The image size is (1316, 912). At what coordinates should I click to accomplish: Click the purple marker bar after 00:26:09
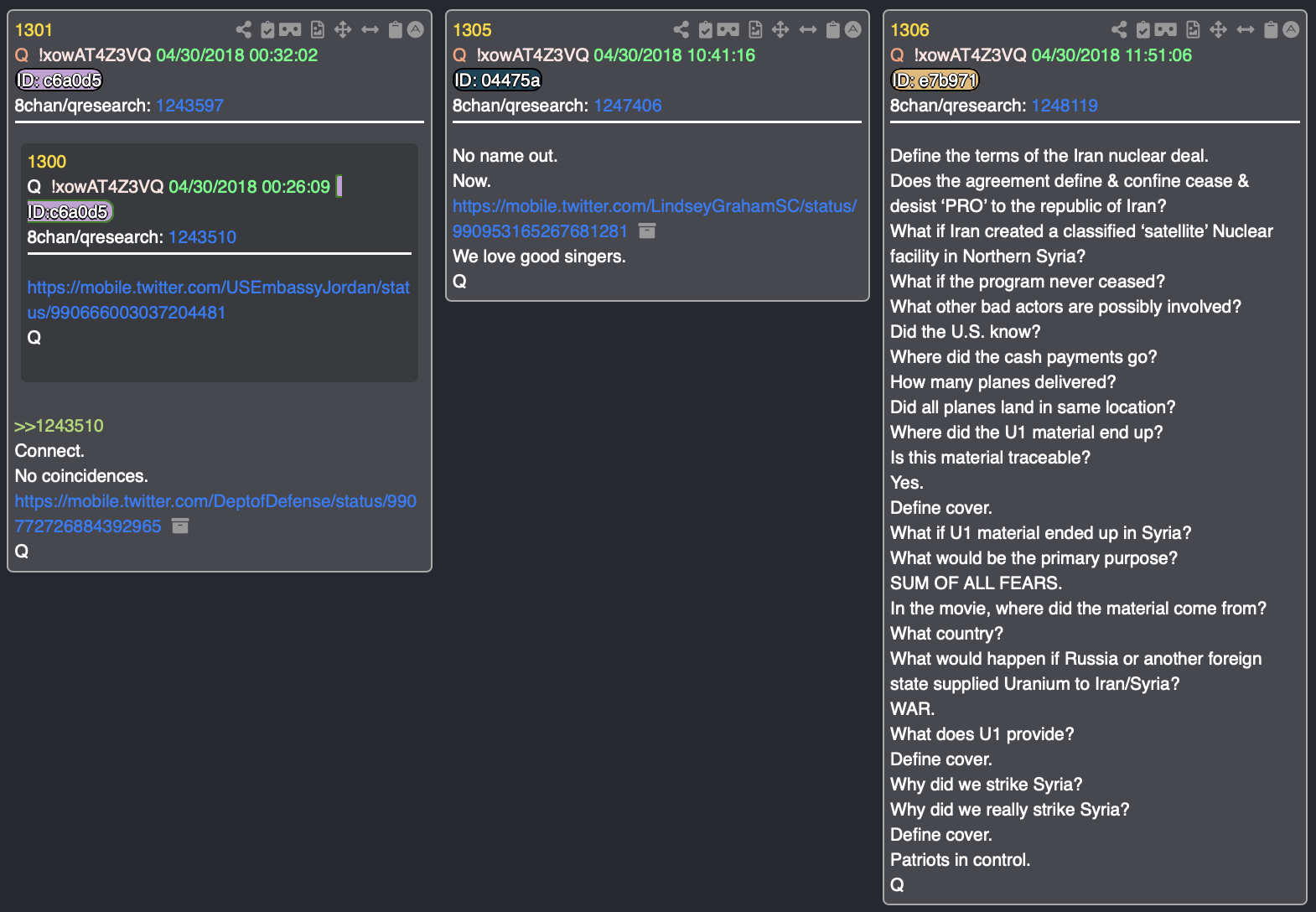(339, 186)
